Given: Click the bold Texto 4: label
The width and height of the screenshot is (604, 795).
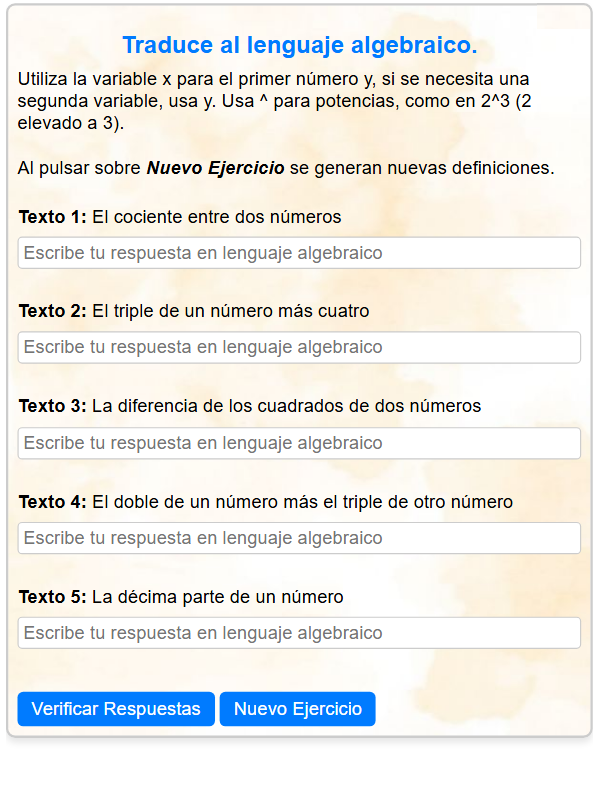Looking at the screenshot, I should (53, 502).
